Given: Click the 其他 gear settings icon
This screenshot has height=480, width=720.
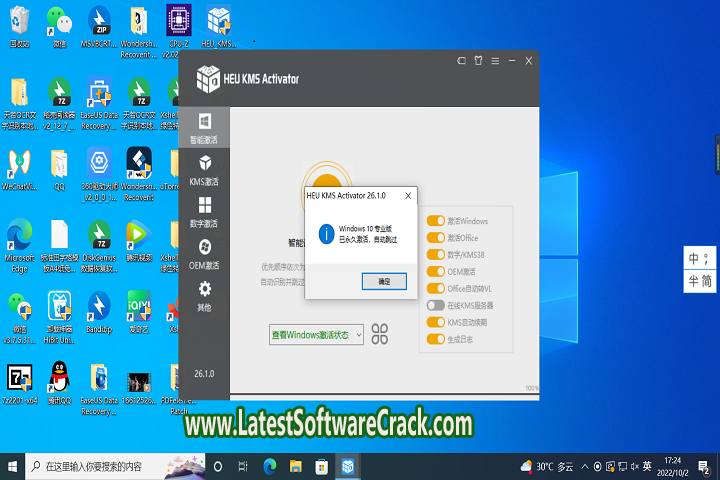Looking at the screenshot, I should (x=204, y=295).
